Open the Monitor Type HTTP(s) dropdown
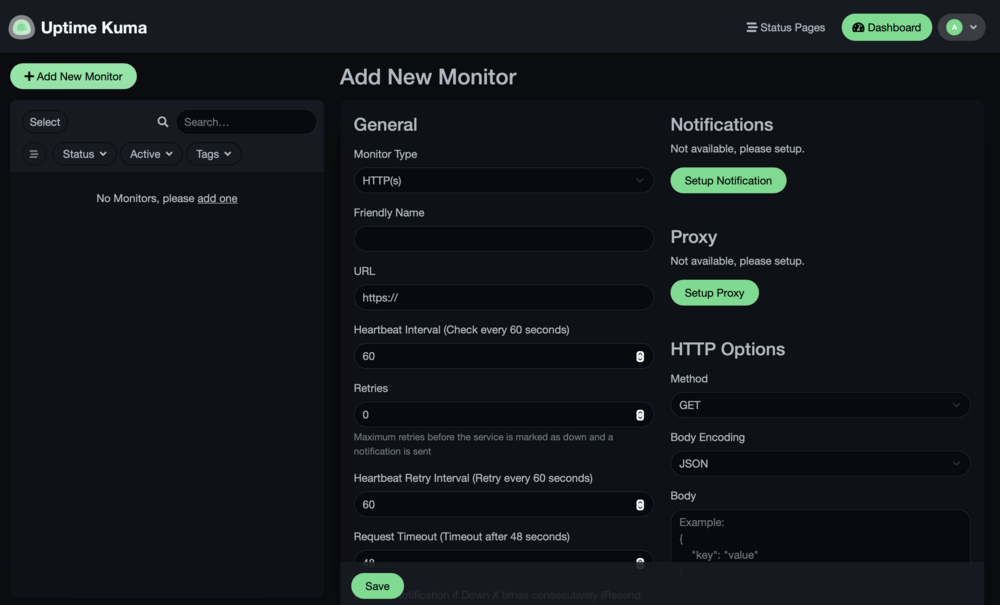 (x=503, y=180)
